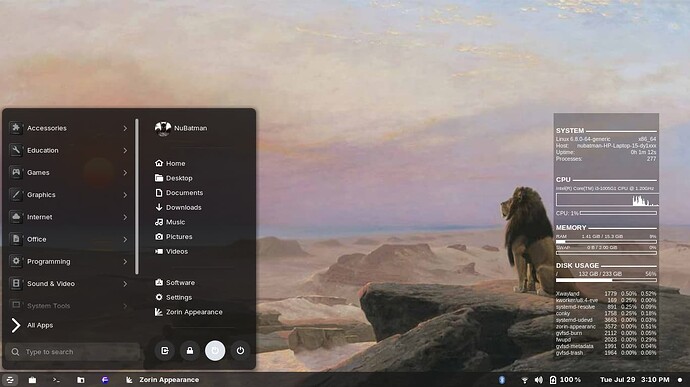Open the Wi-Fi network indicator
The image size is (690, 387).
point(525,380)
